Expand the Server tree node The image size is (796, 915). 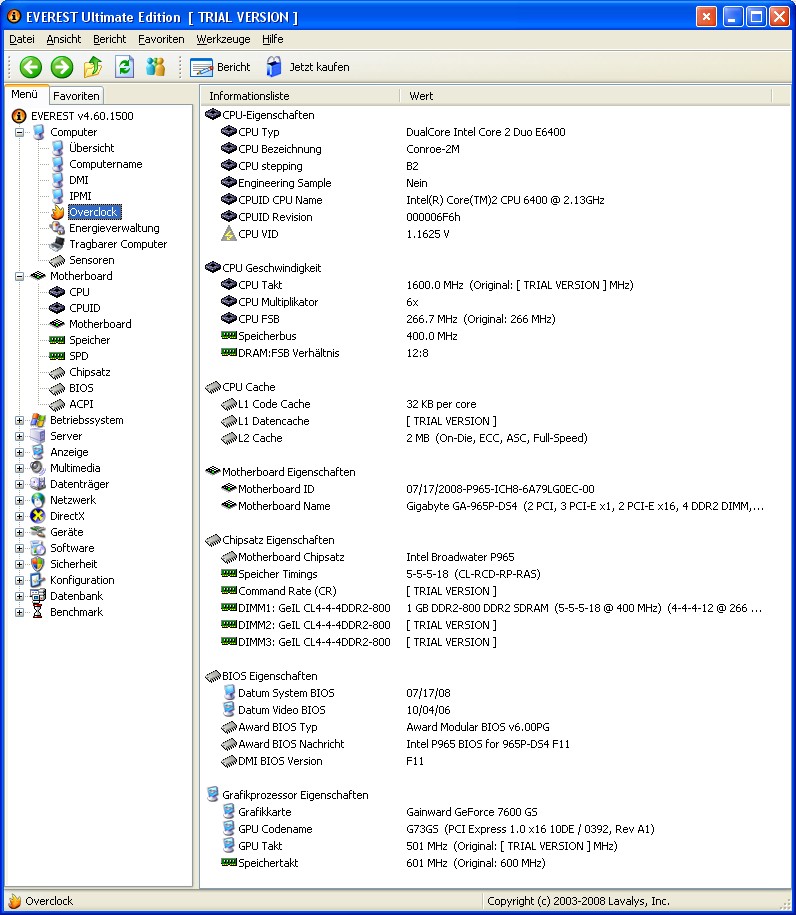click(x=19, y=436)
